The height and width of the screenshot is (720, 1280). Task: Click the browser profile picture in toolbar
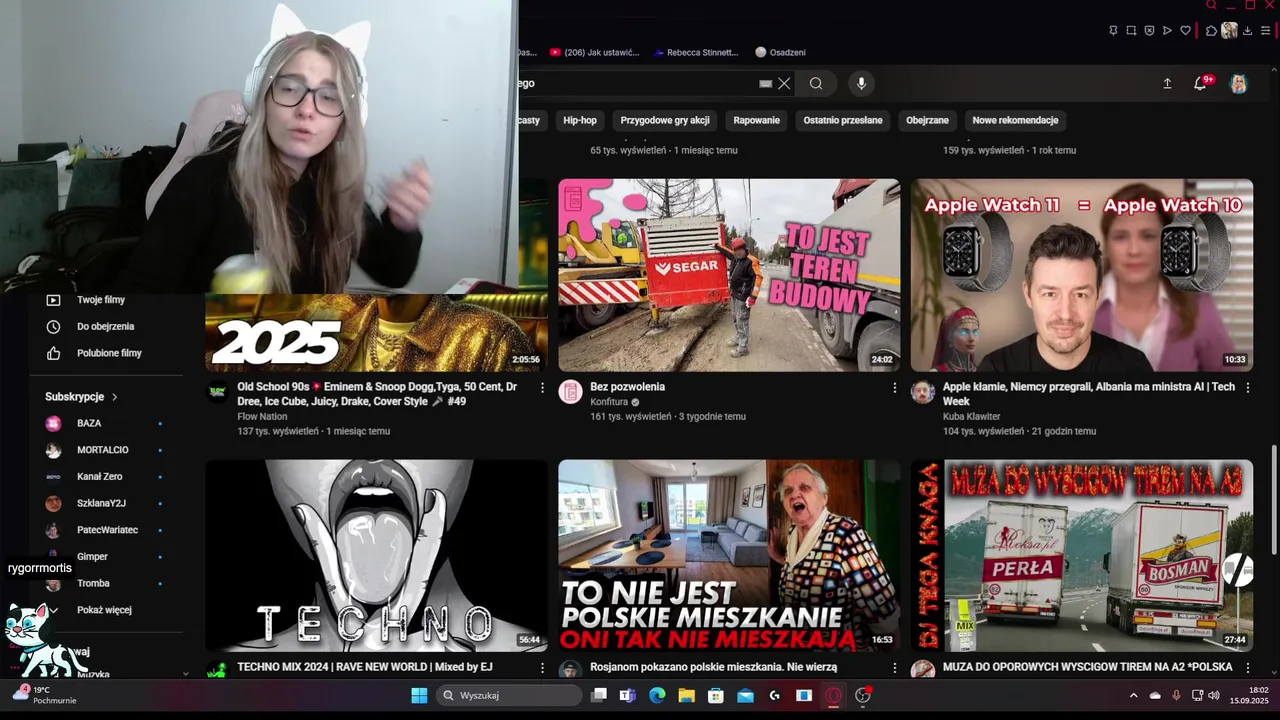click(1229, 30)
